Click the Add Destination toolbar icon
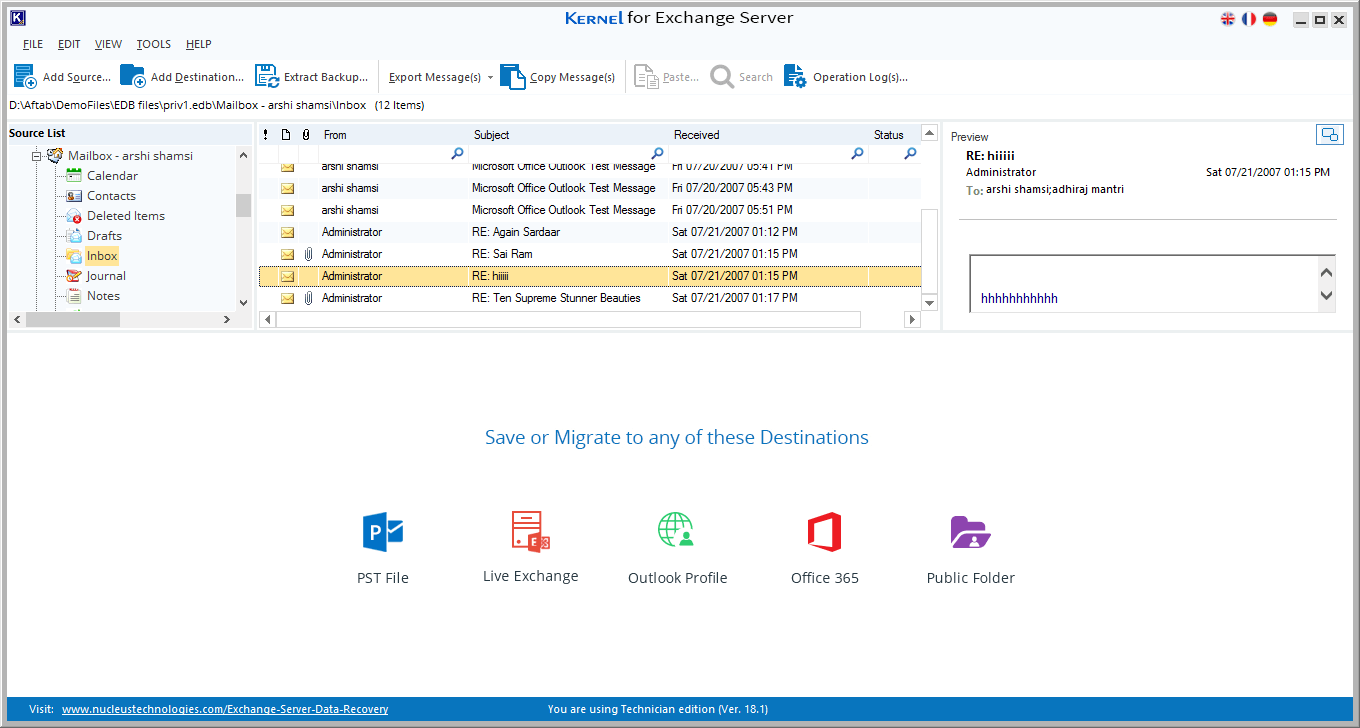This screenshot has width=1360, height=728. 133,77
